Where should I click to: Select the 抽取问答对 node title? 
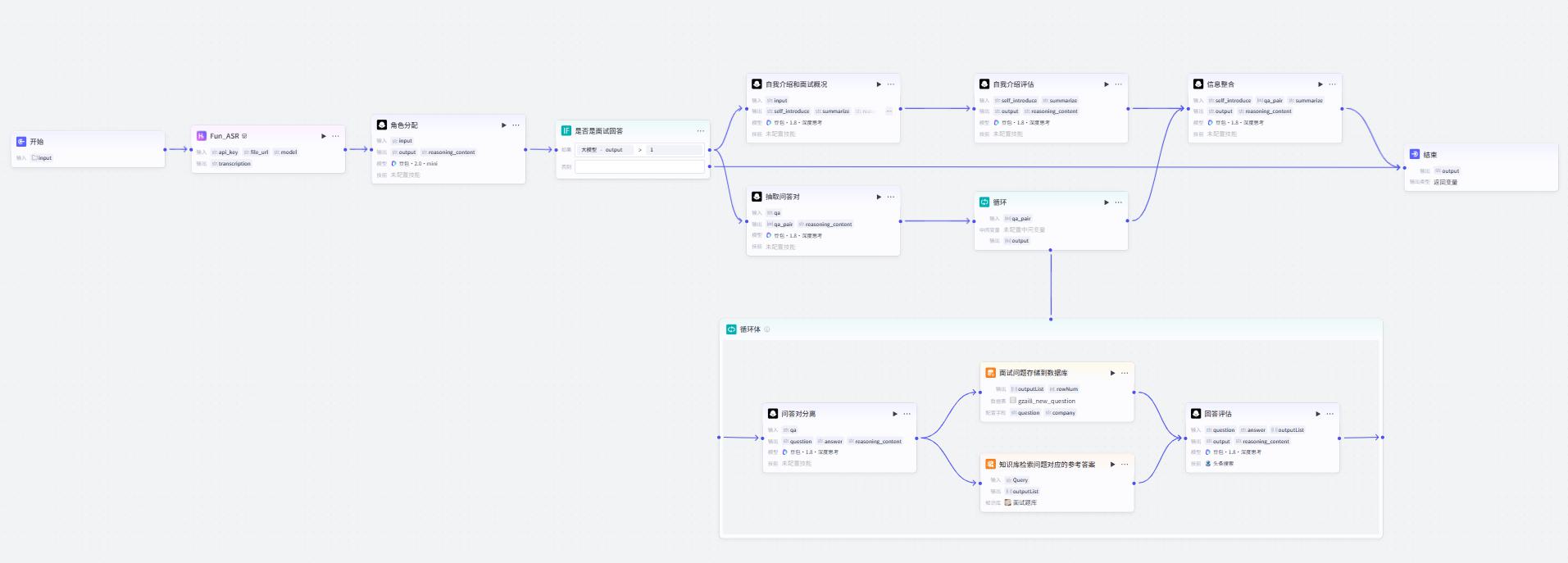point(783,197)
